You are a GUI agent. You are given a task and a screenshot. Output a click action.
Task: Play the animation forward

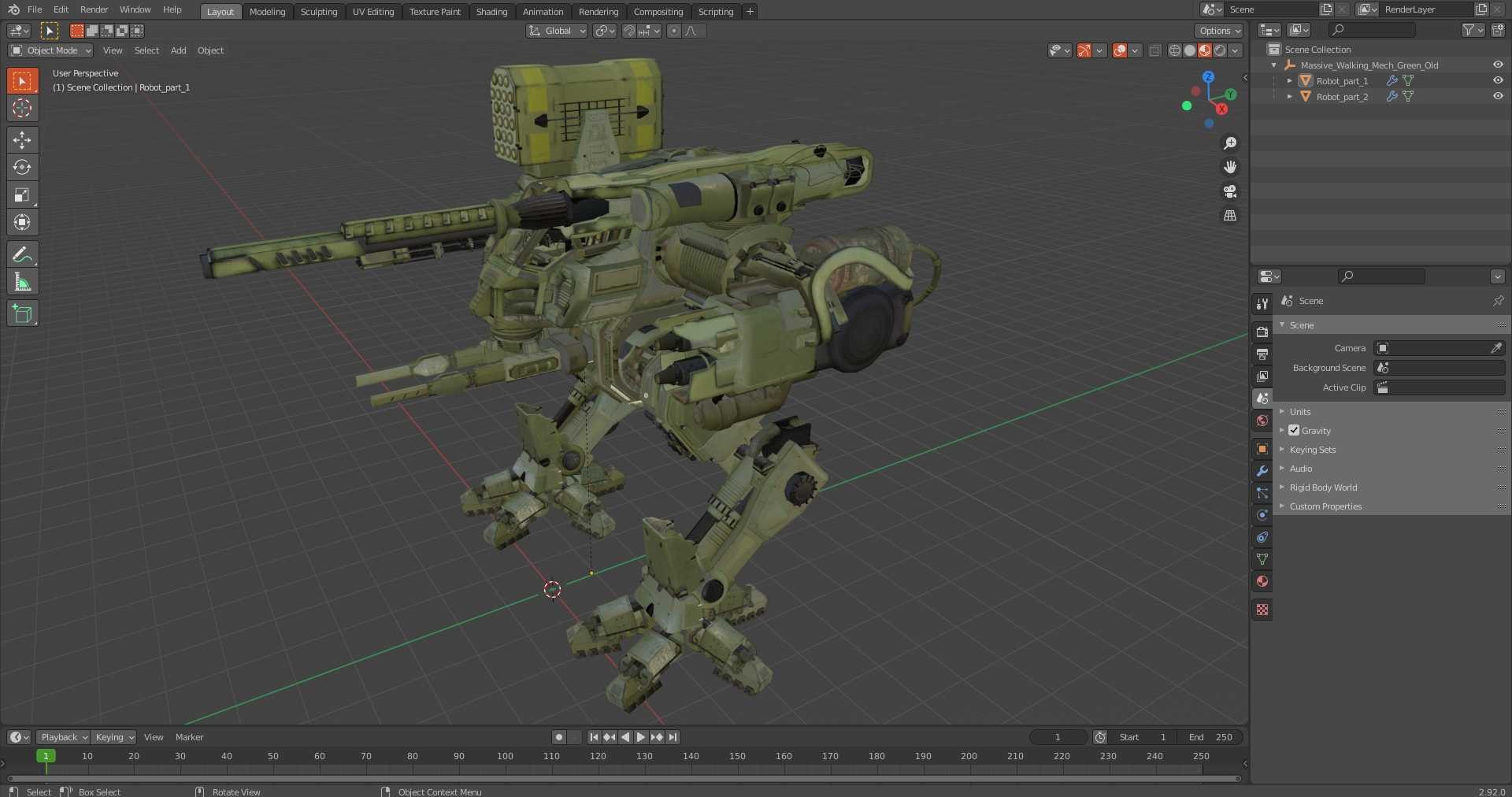641,737
